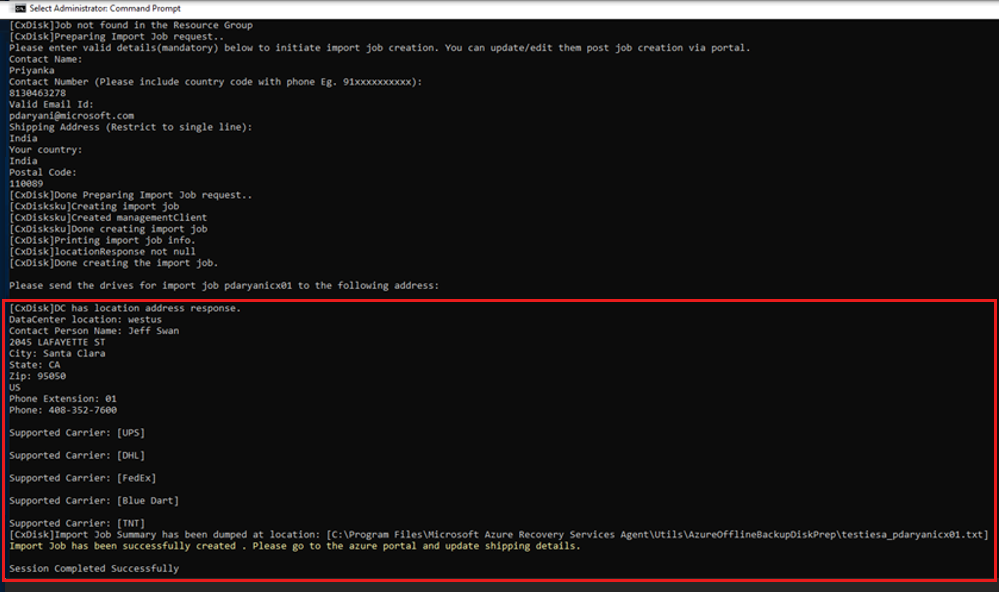The width and height of the screenshot is (999, 592).
Task: Click the line 'Session Completed Successfully'
Action: (95, 568)
